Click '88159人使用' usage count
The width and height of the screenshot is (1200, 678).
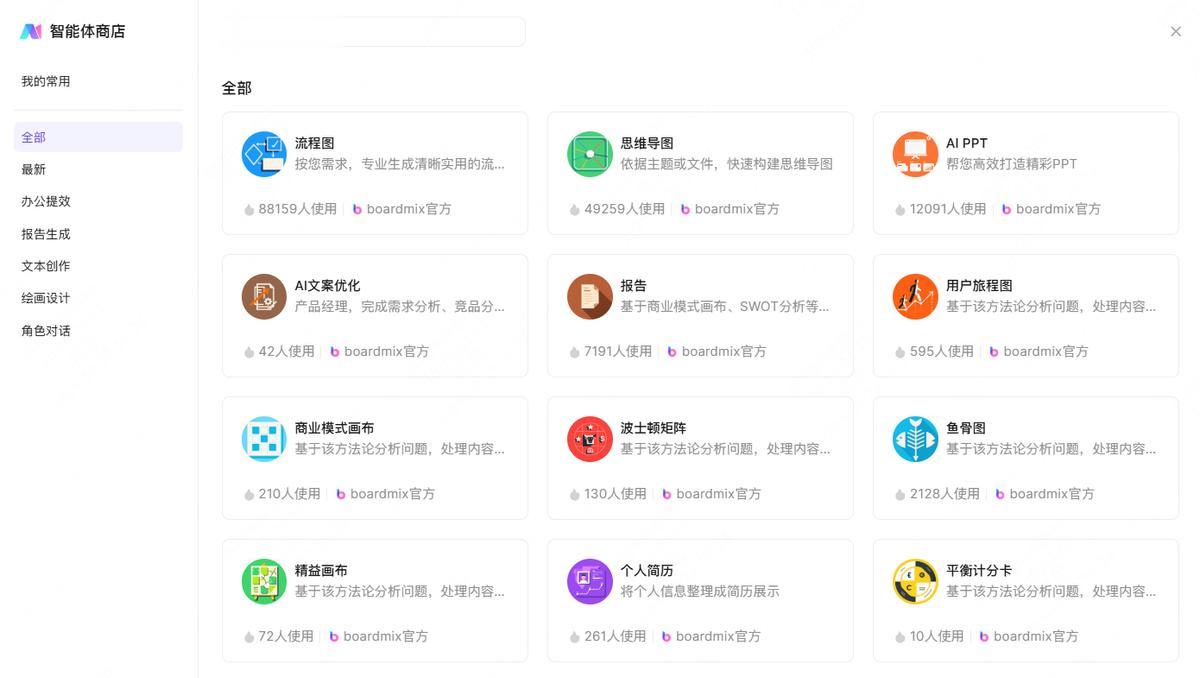point(297,209)
